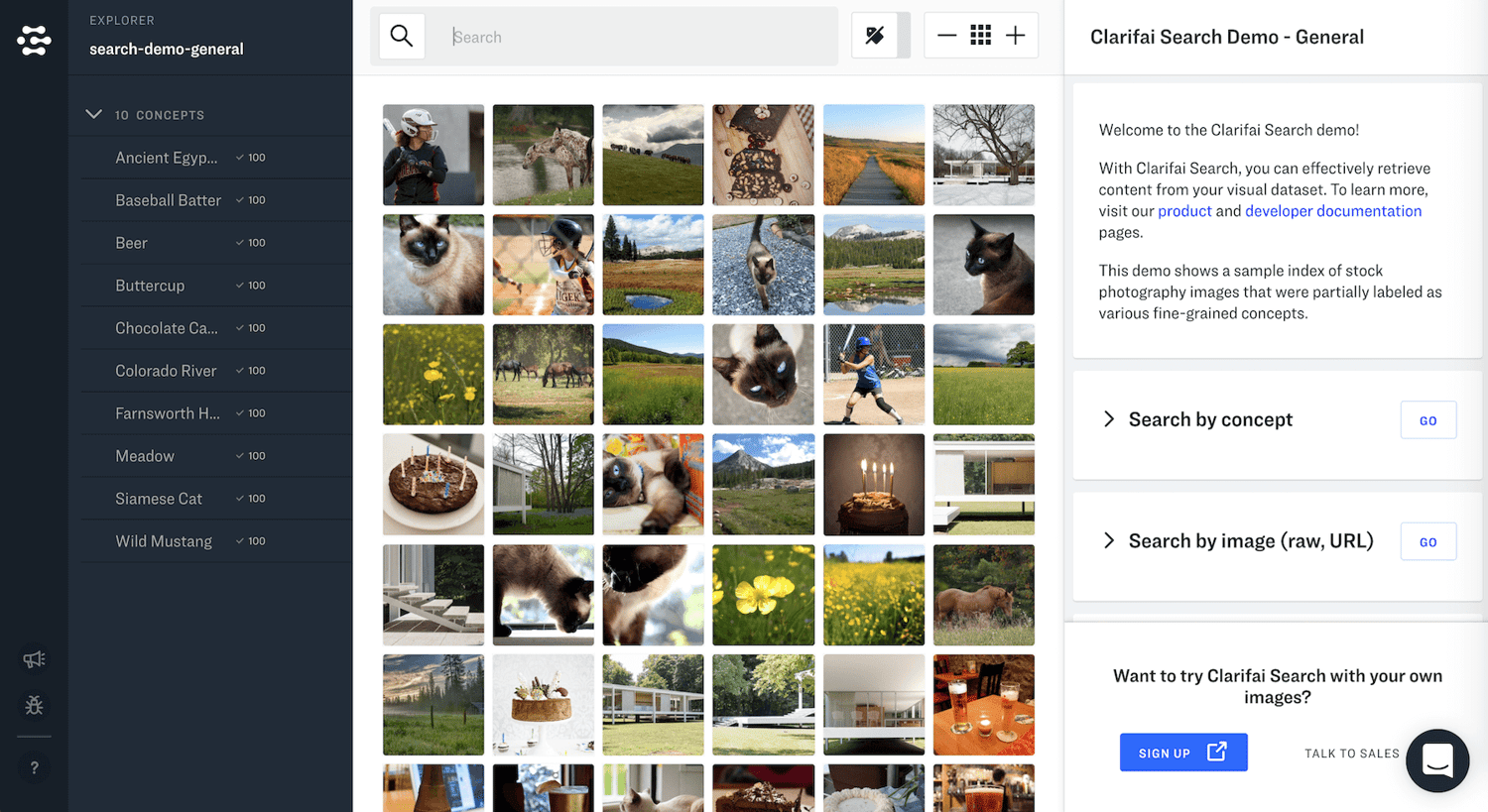Expand Search by image (raw, URL) section

(1109, 540)
